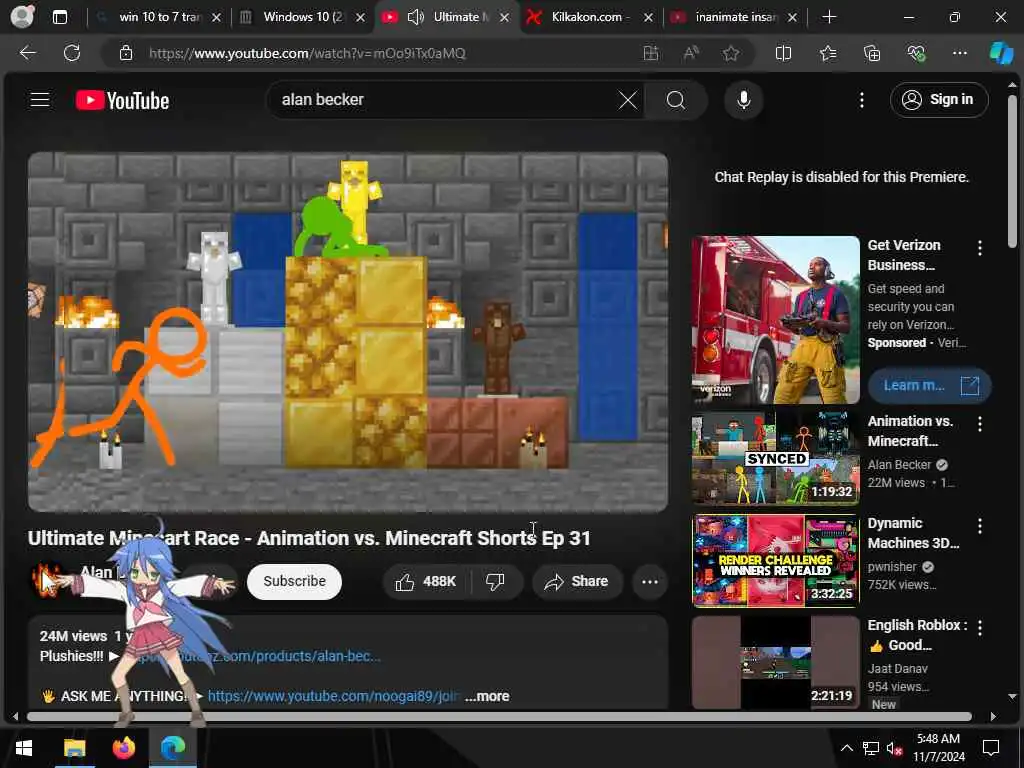This screenshot has height=768, width=1024.
Task: Focus the YouTube search input field
Action: (444, 101)
